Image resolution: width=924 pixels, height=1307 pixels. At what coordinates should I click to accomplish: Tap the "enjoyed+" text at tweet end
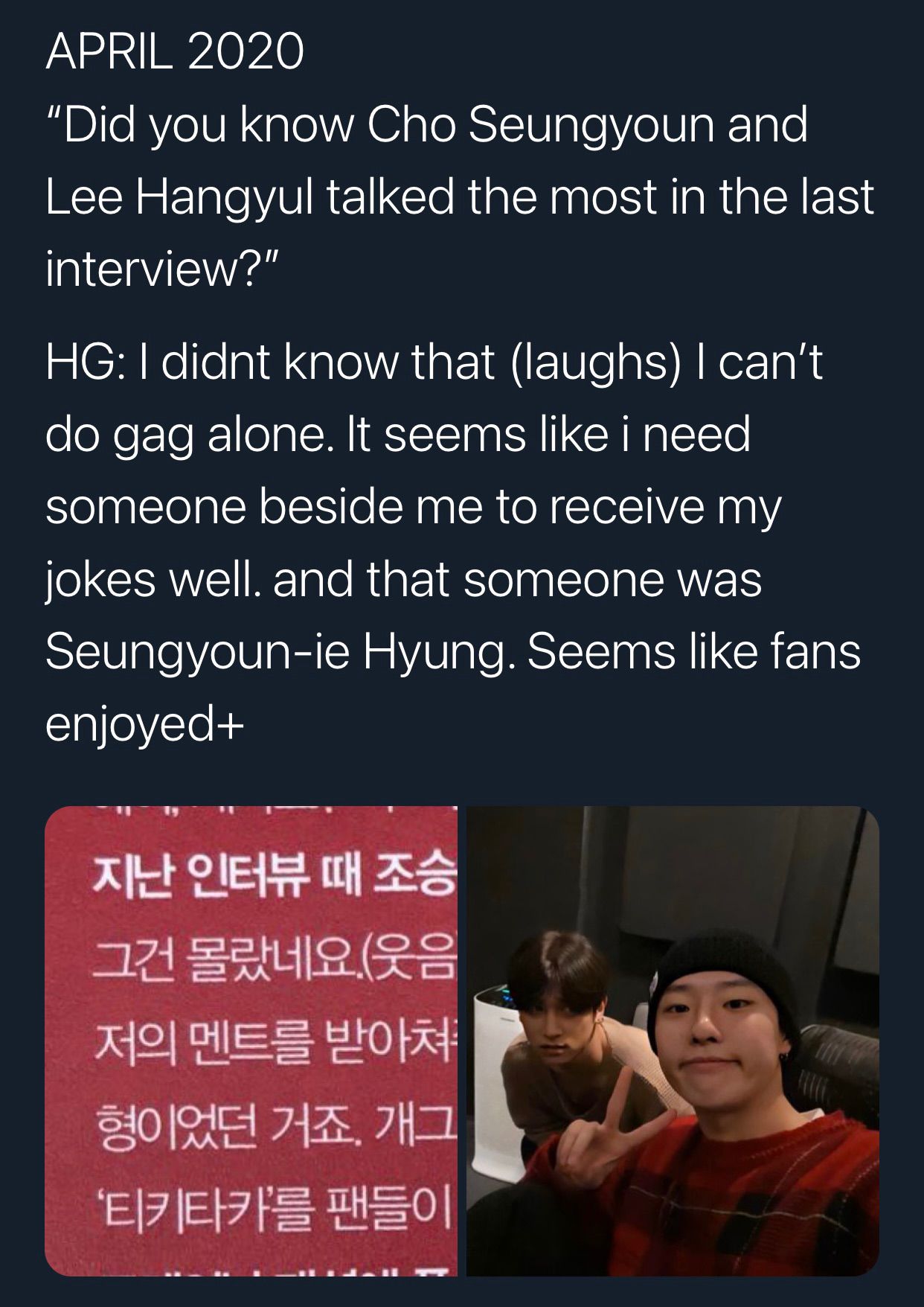[144, 725]
